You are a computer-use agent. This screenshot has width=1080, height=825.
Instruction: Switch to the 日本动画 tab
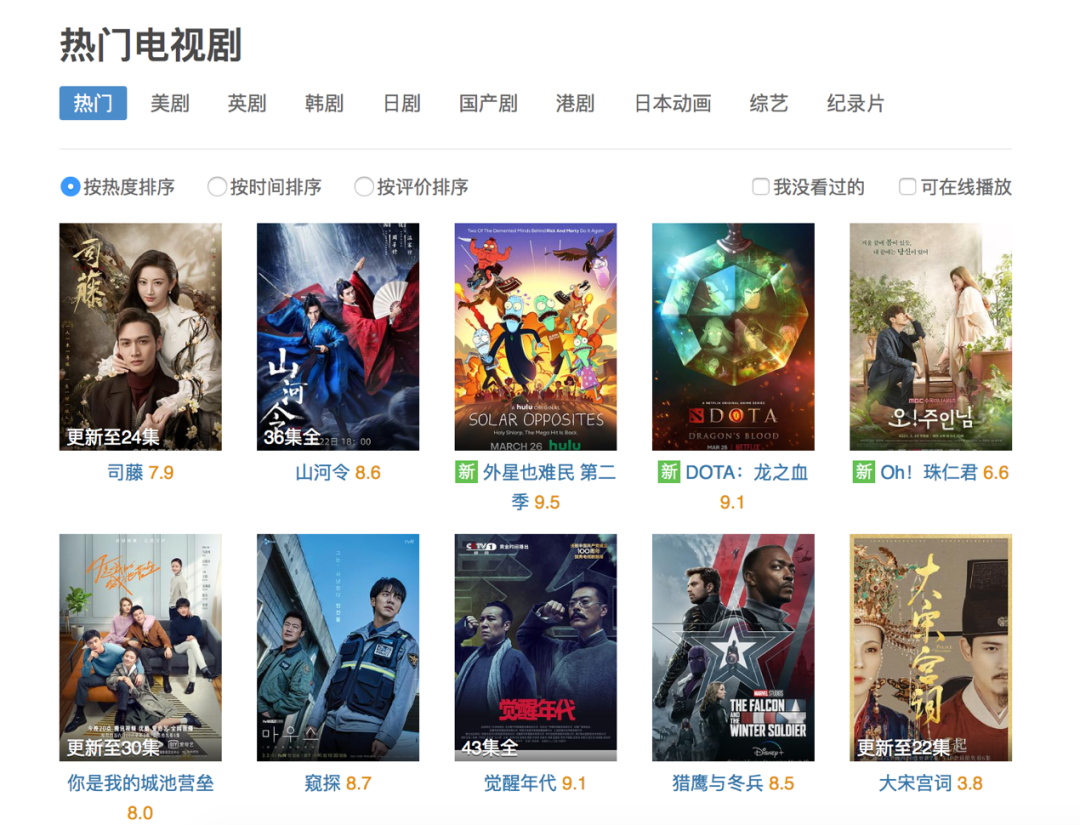click(672, 103)
